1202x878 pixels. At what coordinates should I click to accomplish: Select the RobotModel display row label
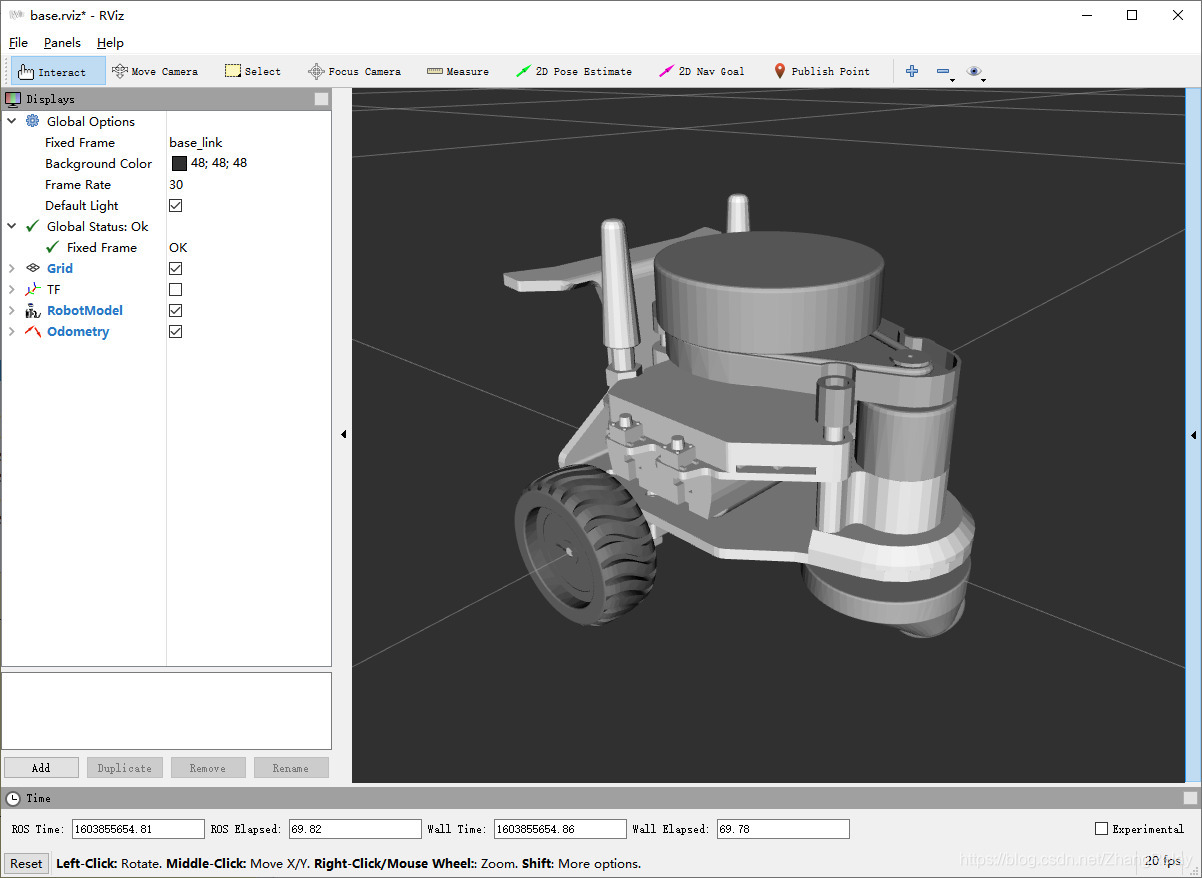click(x=85, y=310)
